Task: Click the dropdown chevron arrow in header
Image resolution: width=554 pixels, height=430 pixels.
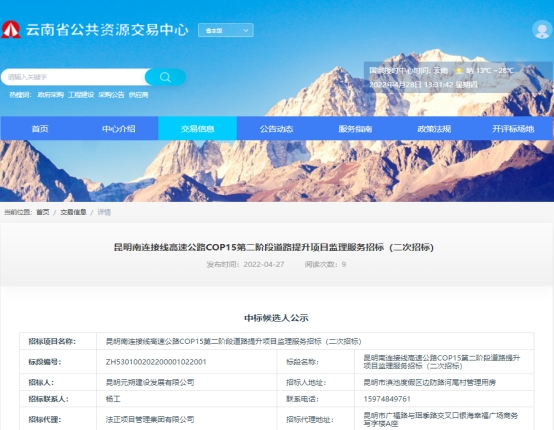Action: click(x=246, y=30)
